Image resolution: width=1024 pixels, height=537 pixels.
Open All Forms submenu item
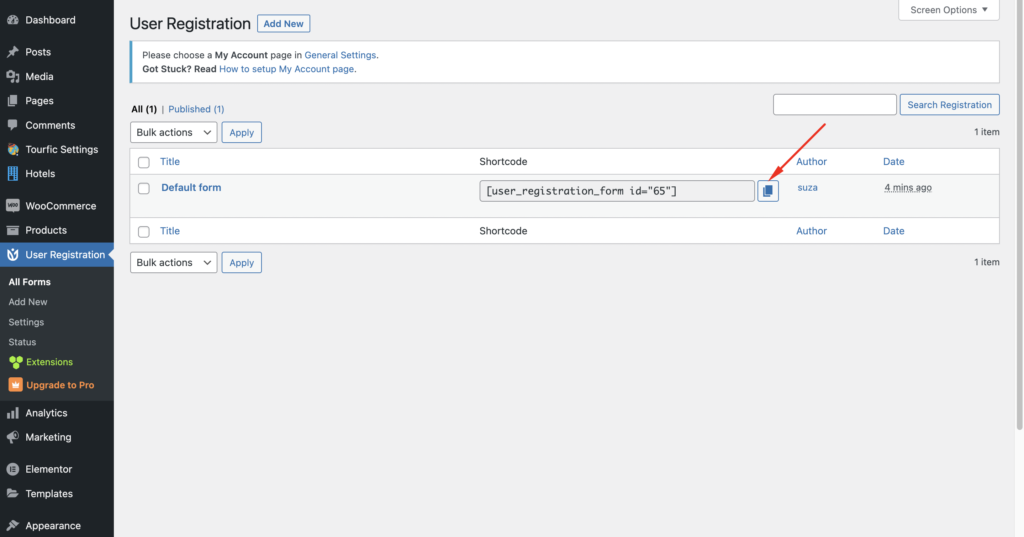click(x=29, y=282)
